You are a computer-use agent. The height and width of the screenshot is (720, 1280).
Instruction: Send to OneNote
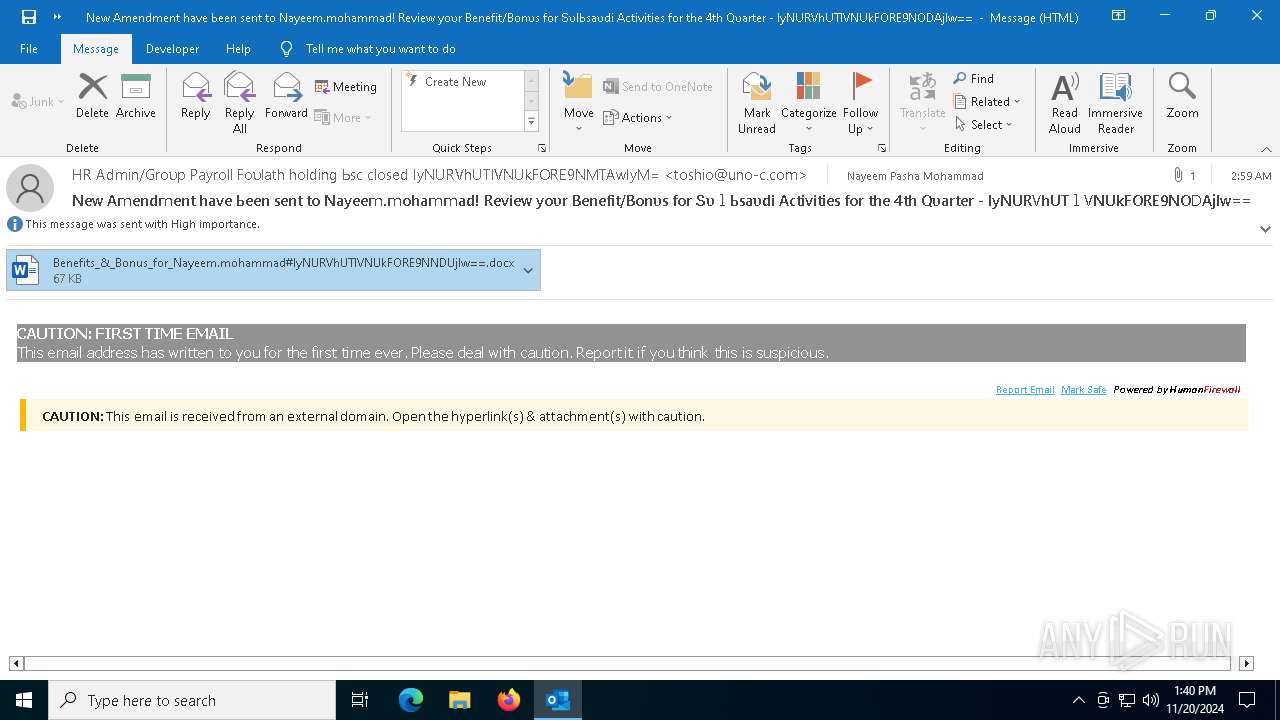tap(658, 87)
